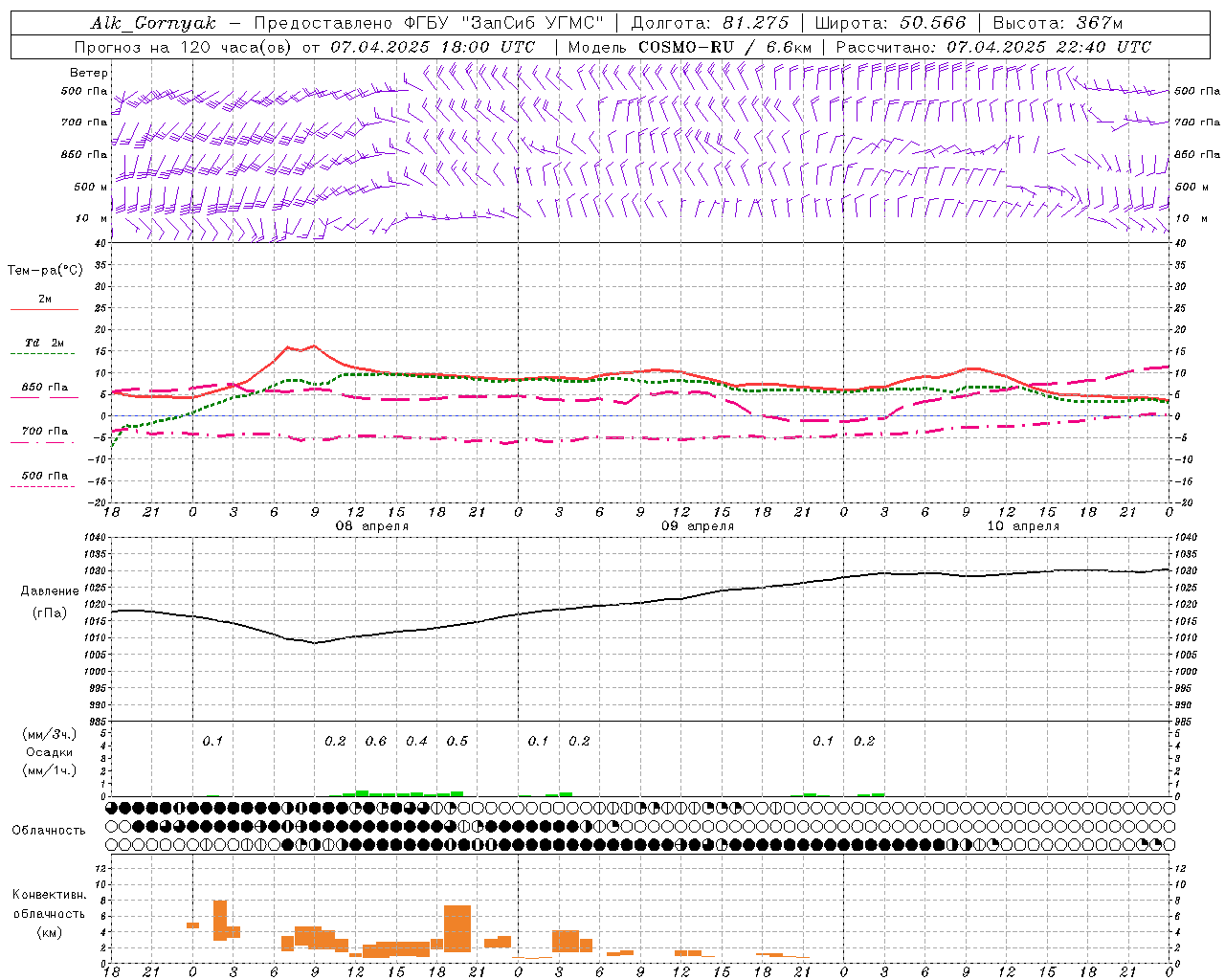Click the 0.5 precipitation amount value
This screenshot has width=1225, height=980.
[x=457, y=742]
